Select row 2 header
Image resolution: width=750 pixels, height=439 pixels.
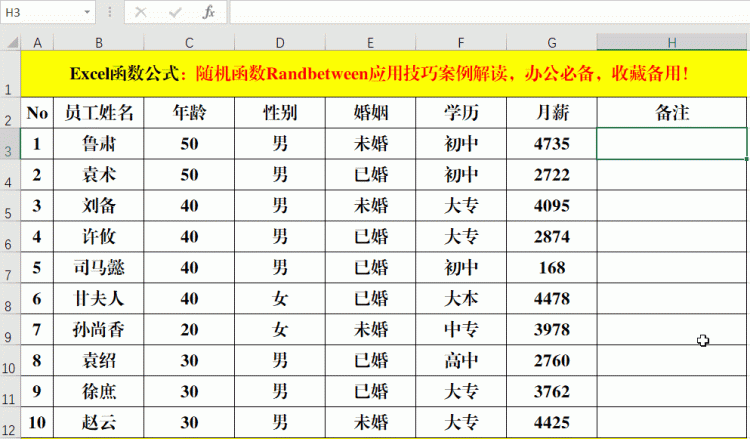pos(10,112)
